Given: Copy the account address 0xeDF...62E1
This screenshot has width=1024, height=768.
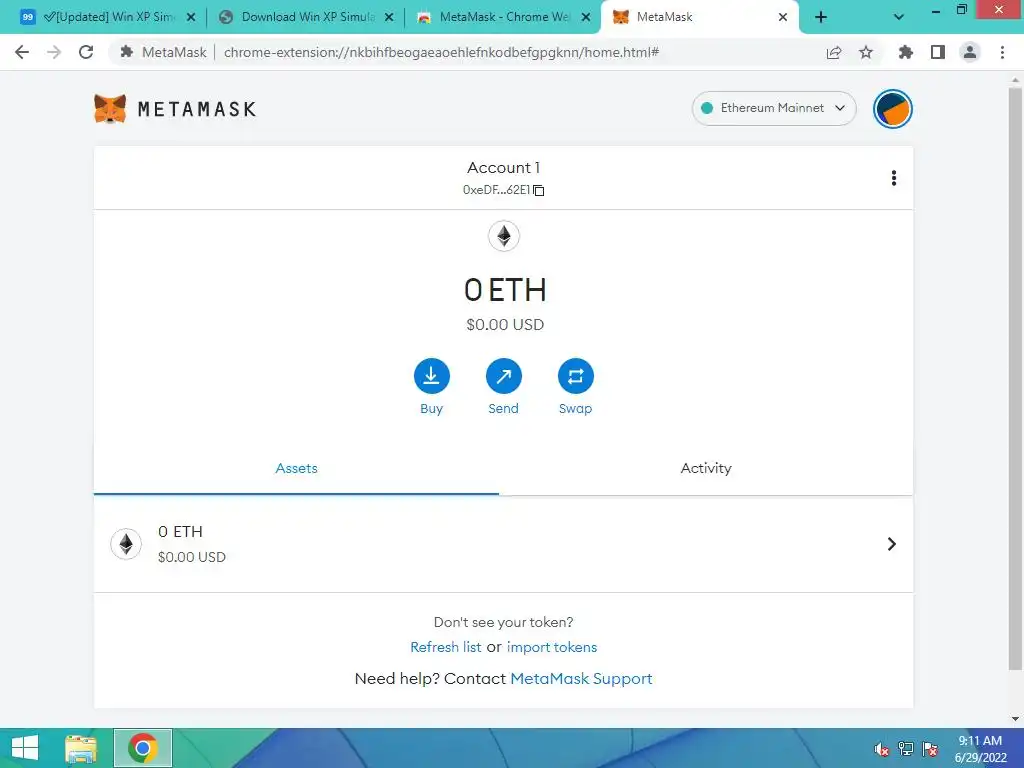Looking at the screenshot, I should [x=539, y=191].
